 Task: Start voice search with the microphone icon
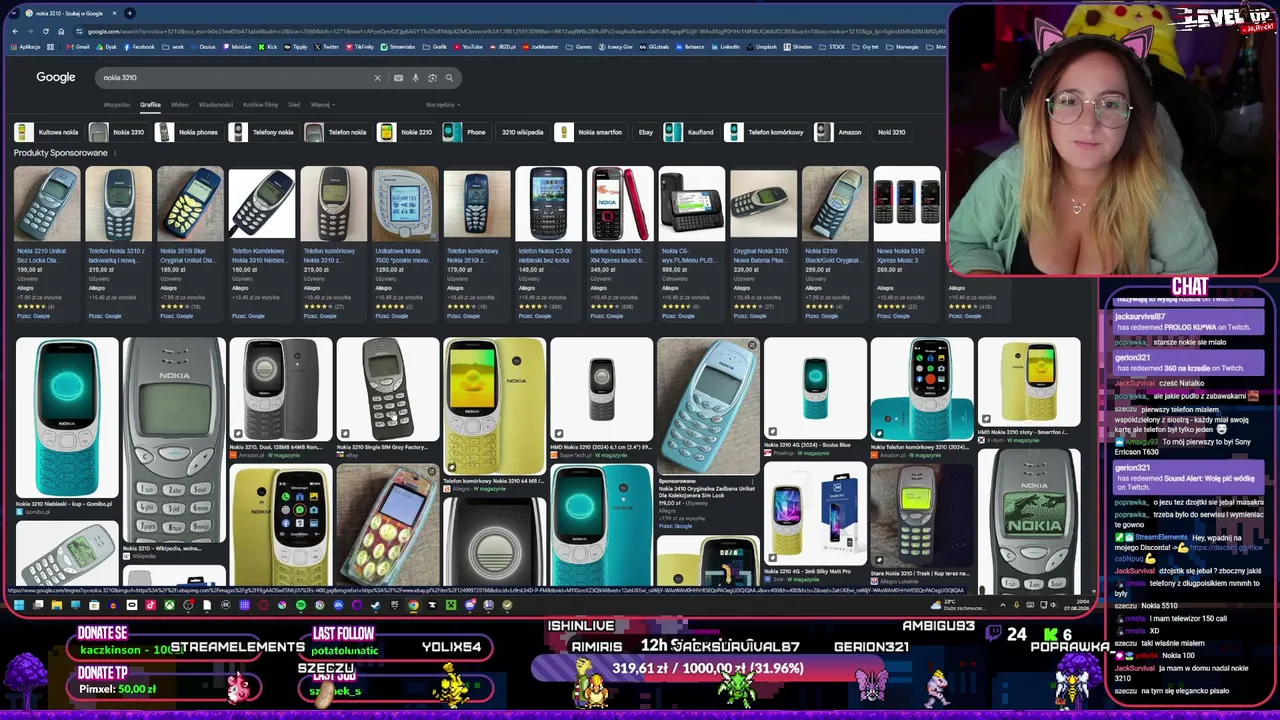415,78
